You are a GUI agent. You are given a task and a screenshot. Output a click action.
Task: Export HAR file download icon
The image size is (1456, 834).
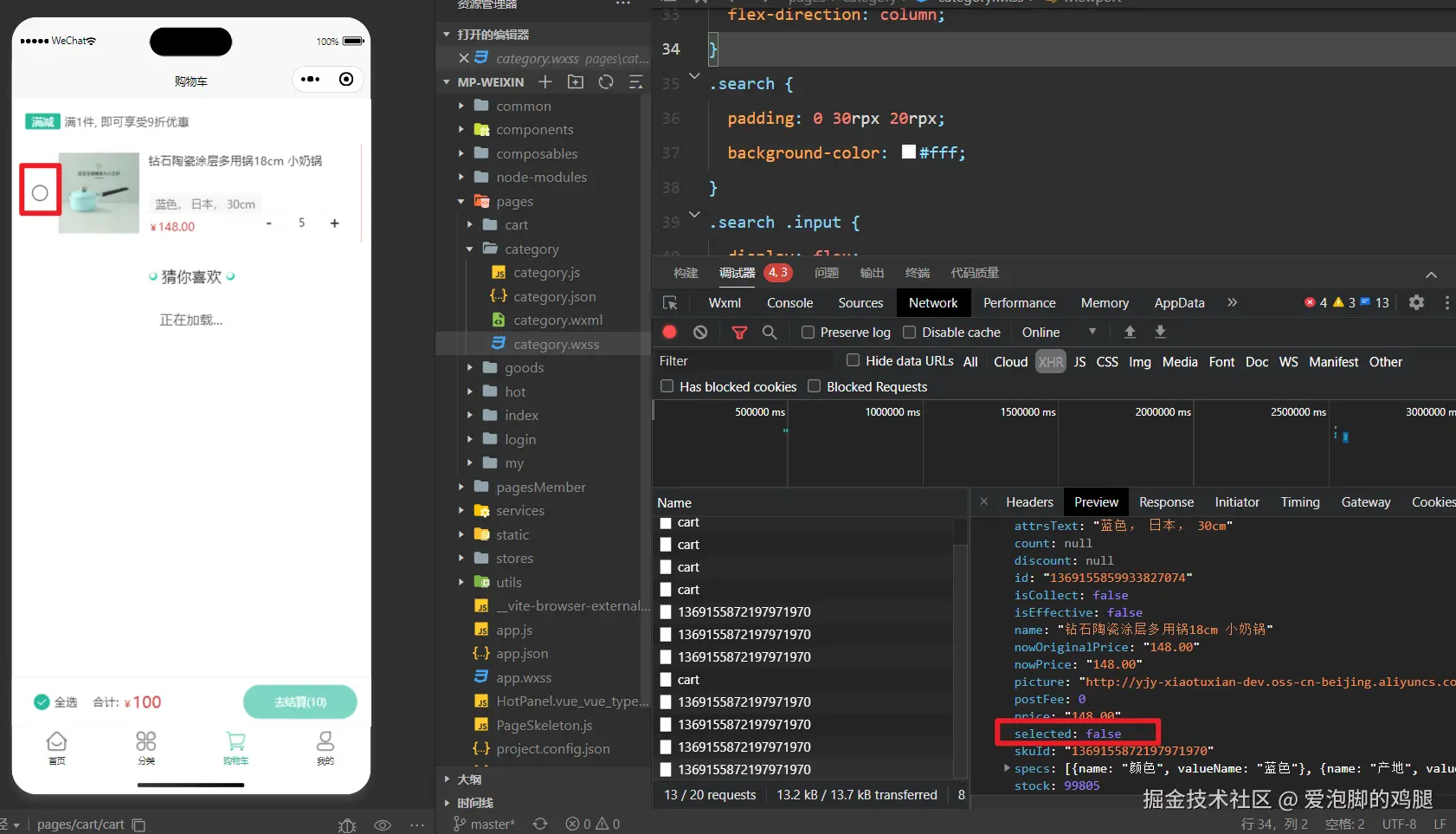point(1161,332)
